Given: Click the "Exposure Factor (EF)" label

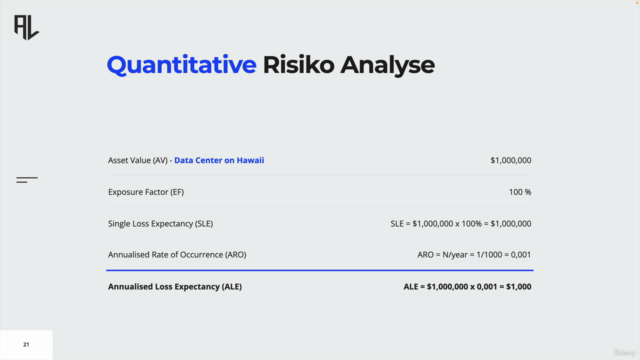Looking at the screenshot, I should (x=146, y=192).
